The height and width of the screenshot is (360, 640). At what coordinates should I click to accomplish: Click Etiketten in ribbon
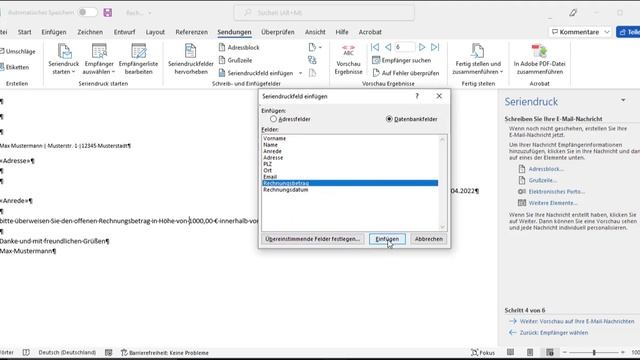click(x=15, y=67)
